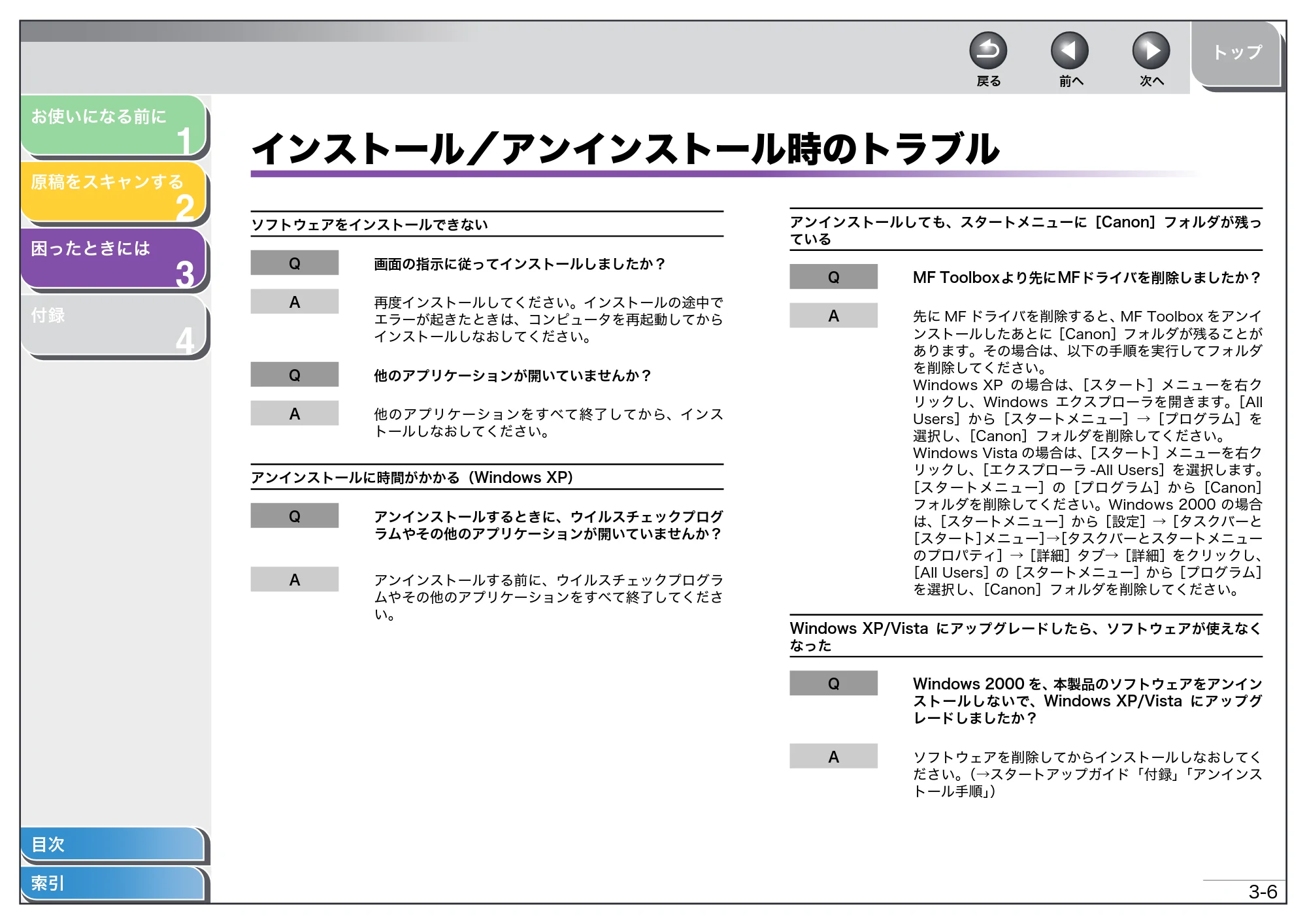
Task: Go to next page with 次へ icon
Action: pos(1151,51)
